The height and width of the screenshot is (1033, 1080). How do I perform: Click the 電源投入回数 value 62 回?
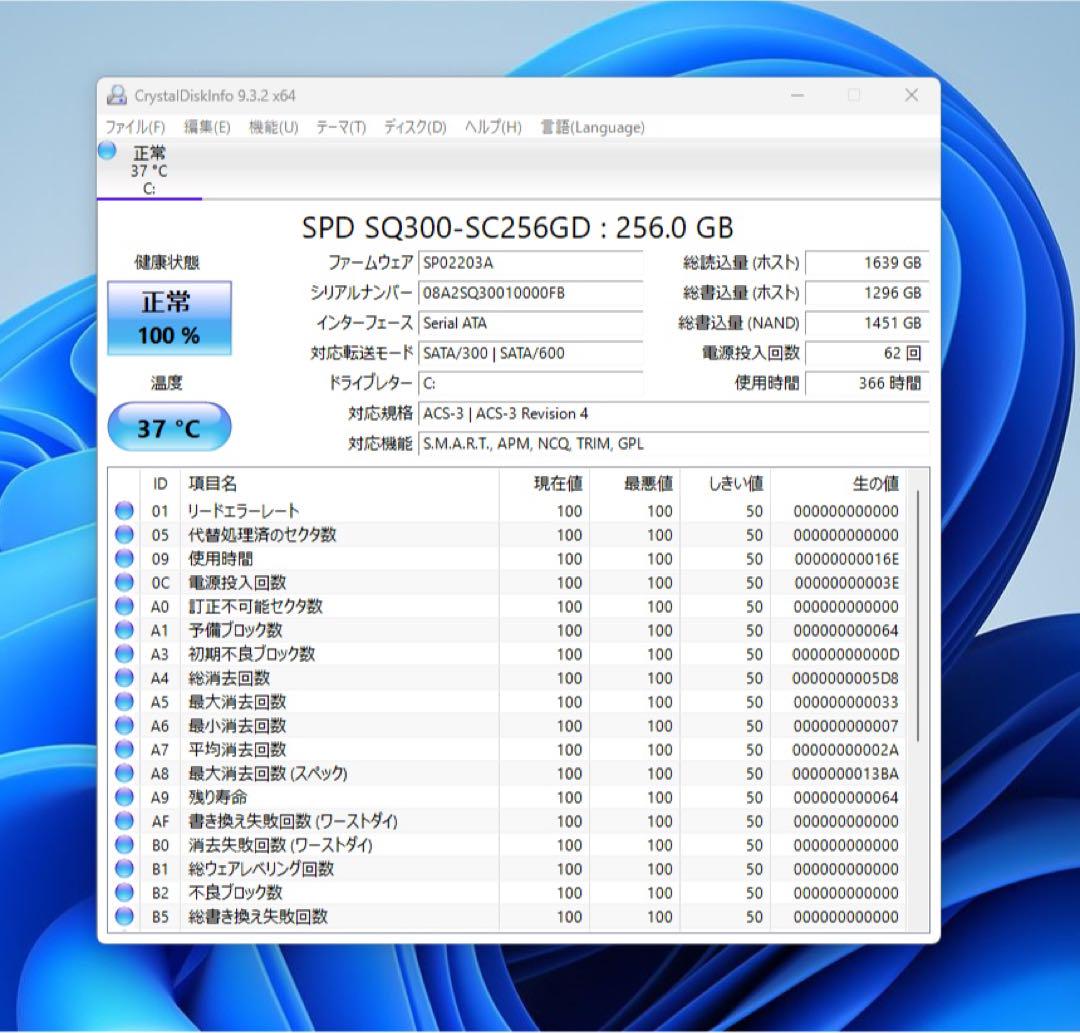click(867, 353)
